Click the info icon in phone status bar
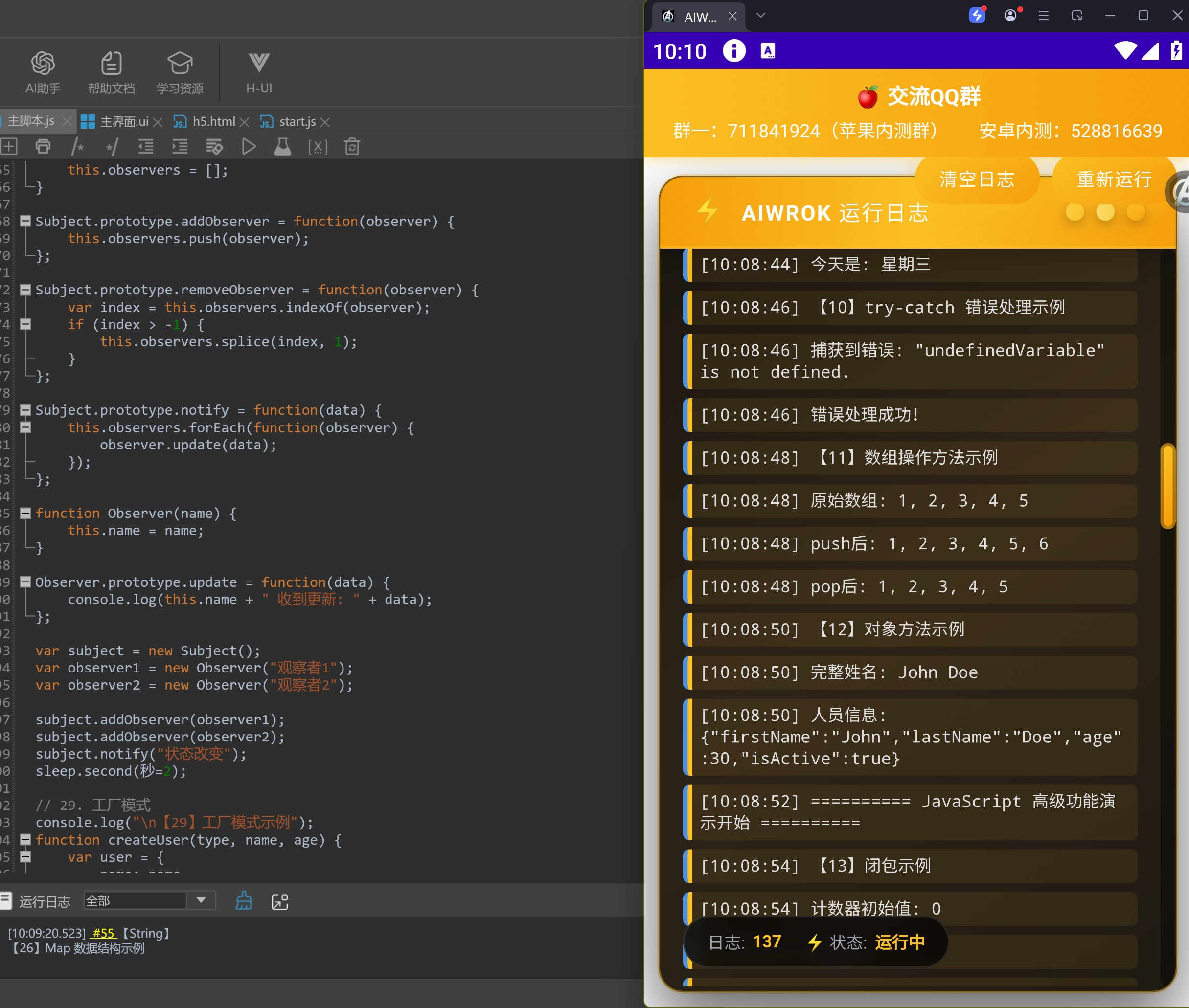 [734, 51]
